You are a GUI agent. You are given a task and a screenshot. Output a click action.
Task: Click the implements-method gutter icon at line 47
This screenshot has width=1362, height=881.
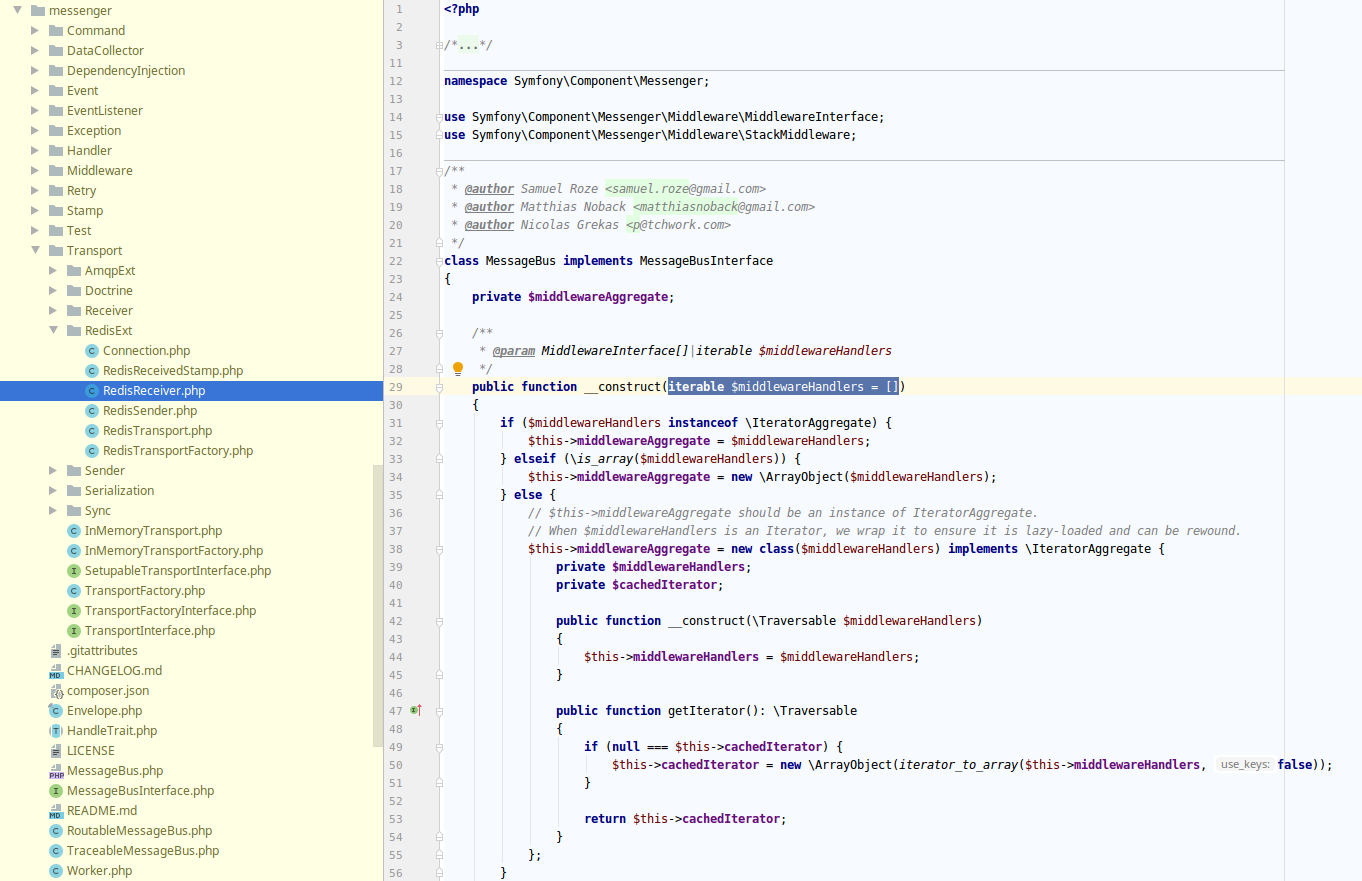416,710
